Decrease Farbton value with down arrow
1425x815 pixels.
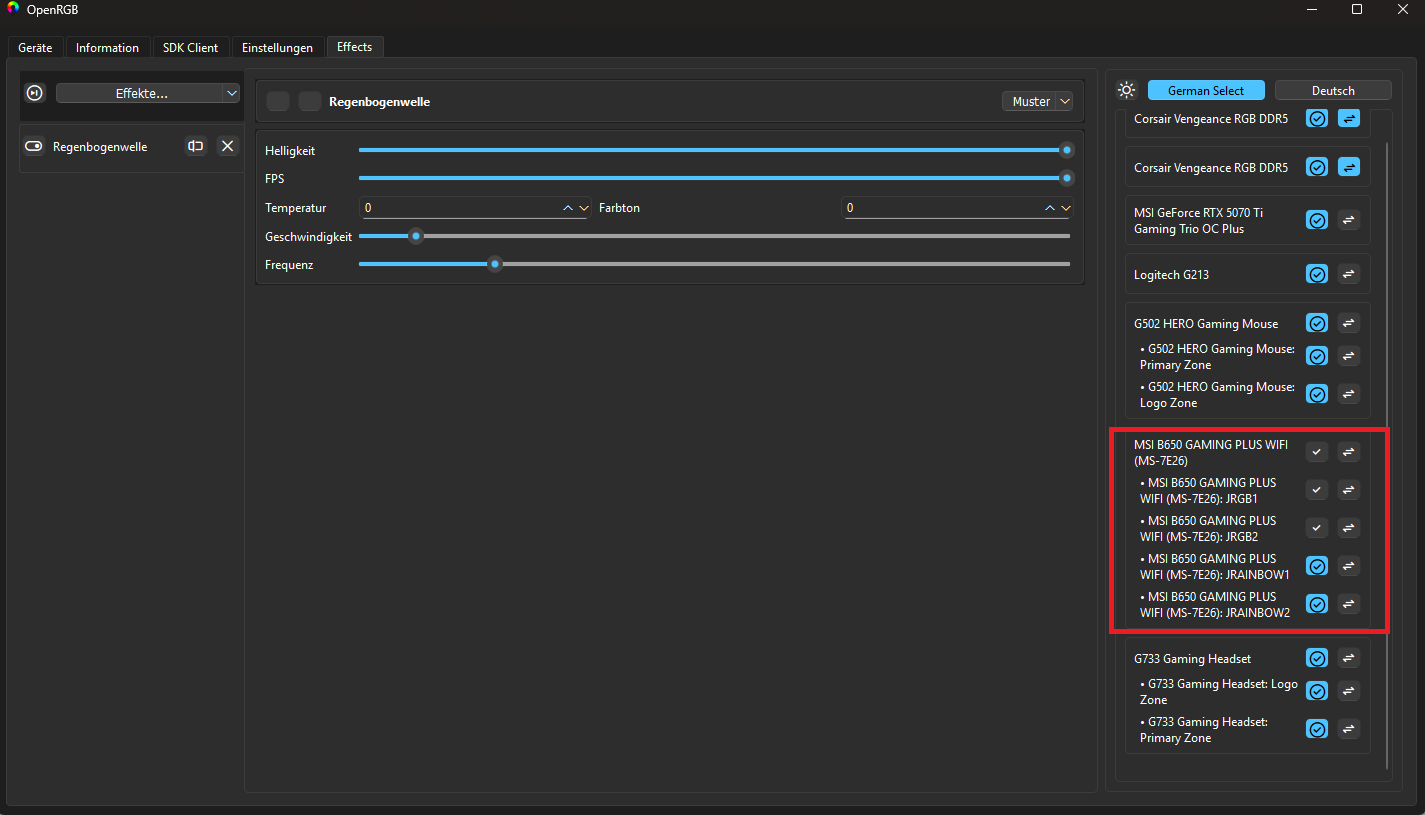(1066, 208)
